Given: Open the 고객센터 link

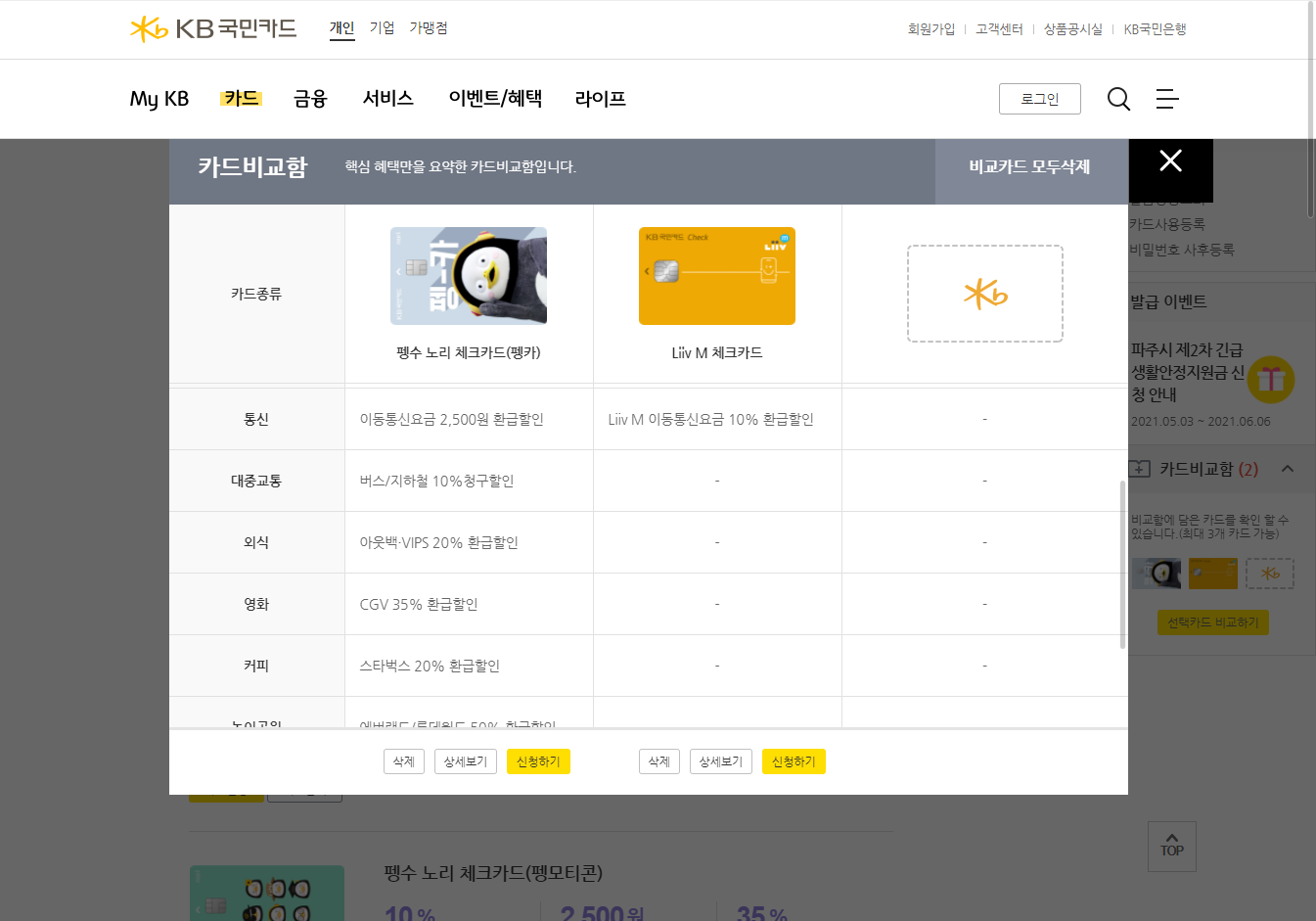Looking at the screenshot, I should click(999, 29).
